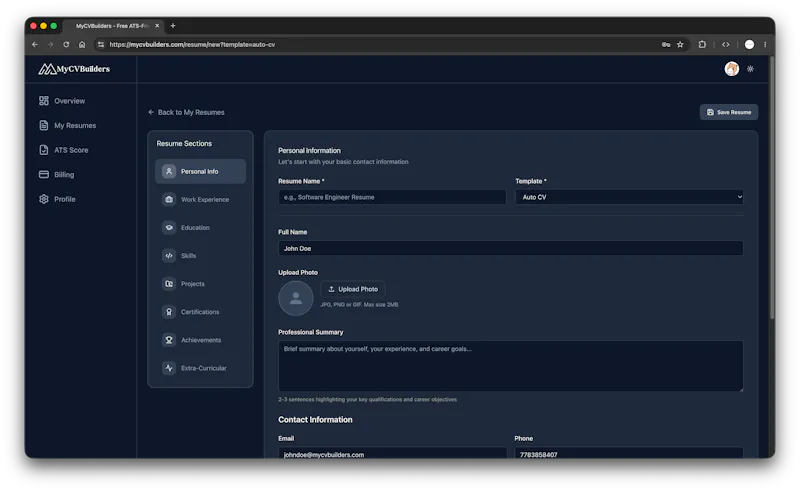Click the browser profile circle icon

(x=749, y=44)
